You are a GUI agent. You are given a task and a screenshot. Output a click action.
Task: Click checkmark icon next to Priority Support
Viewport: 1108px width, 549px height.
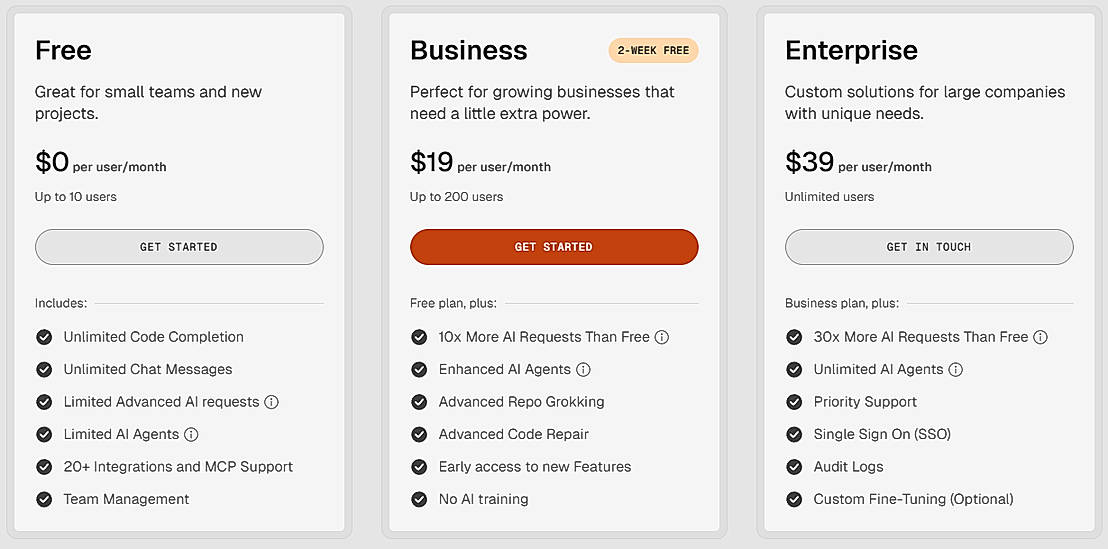click(794, 402)
